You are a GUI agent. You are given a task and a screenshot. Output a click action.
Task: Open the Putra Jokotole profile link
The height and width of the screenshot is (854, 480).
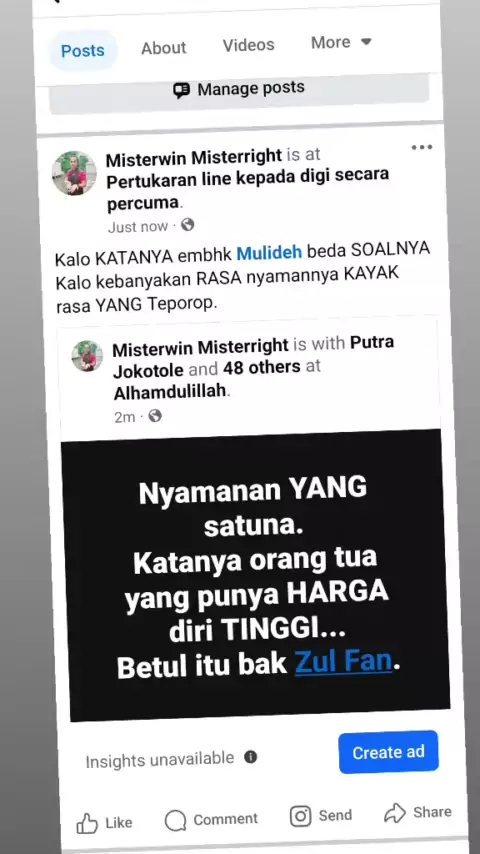(x=253, y=356)
